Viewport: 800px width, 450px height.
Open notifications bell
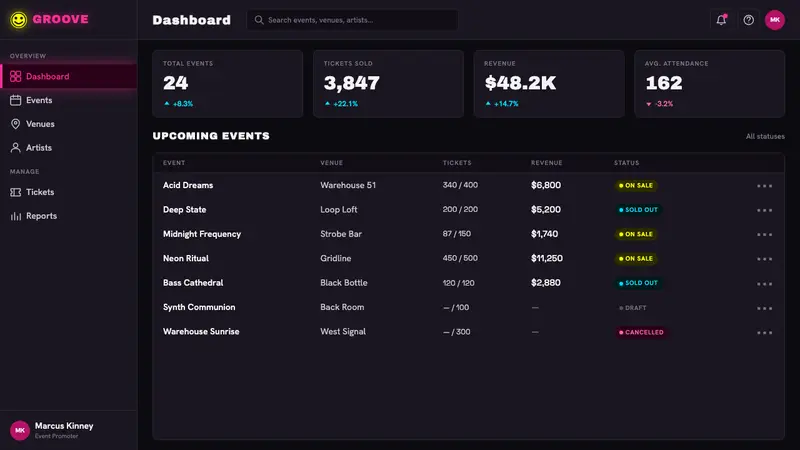(x=721, y=20)
